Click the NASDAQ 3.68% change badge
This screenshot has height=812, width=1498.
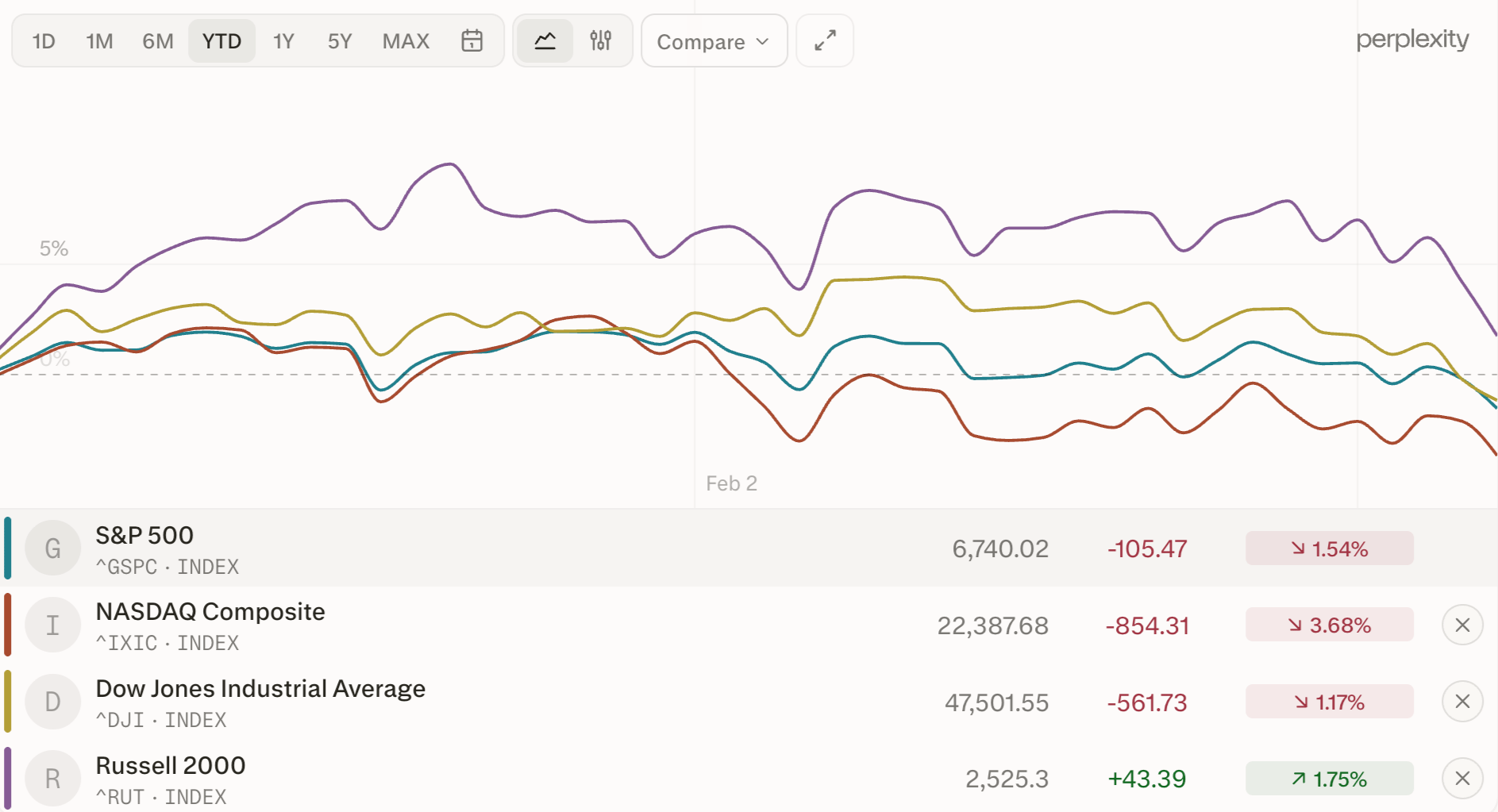tap(1330, 625)
